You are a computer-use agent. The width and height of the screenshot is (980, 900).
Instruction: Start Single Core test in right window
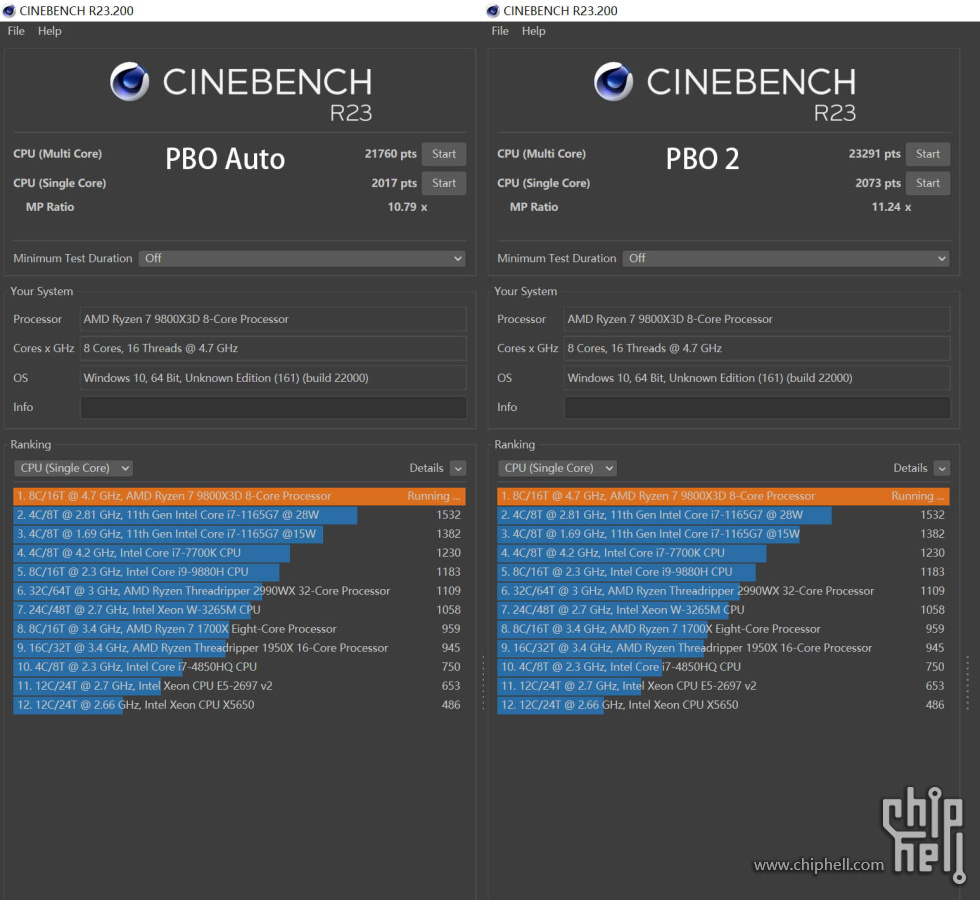coord(928,183)
